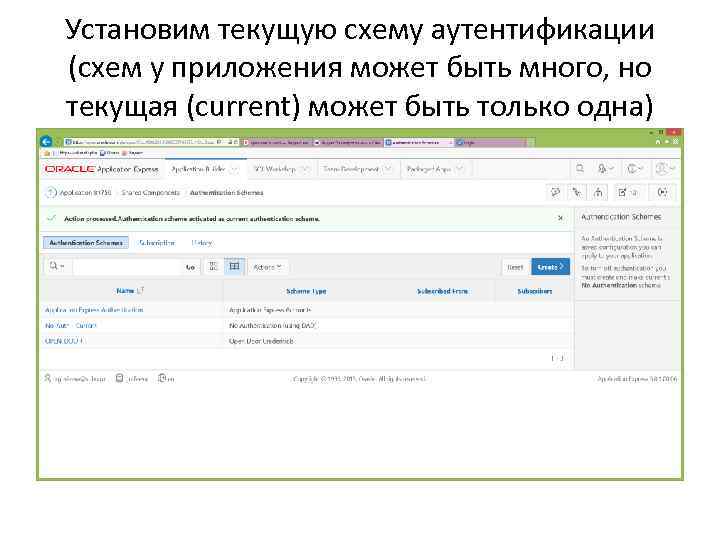Viewport: 720px width, 540px height.
Task: Click the Subscribed From column header
Action: [x=442, y=291]
